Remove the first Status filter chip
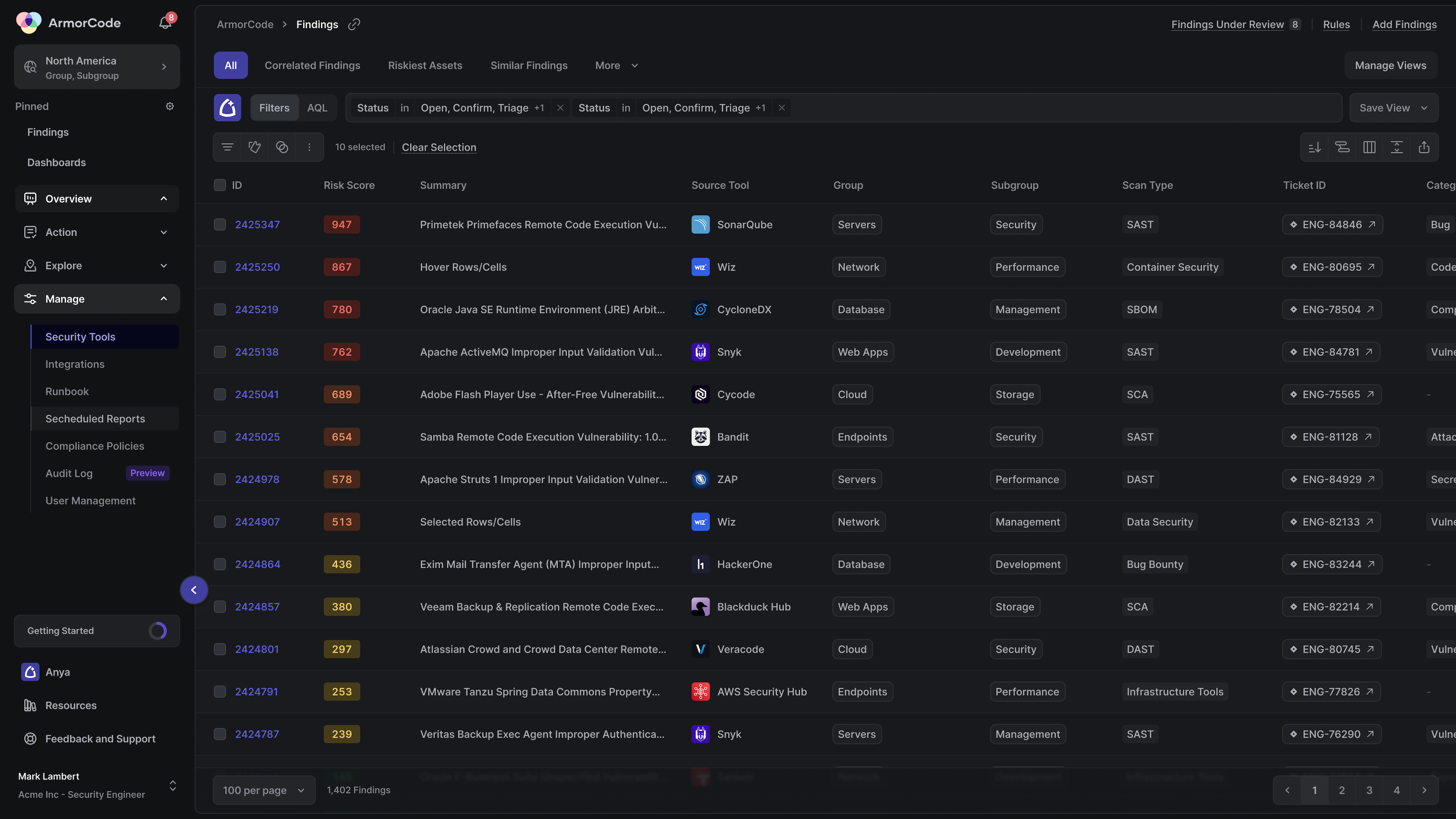The image size is (1456, 819). click(560, 107)
